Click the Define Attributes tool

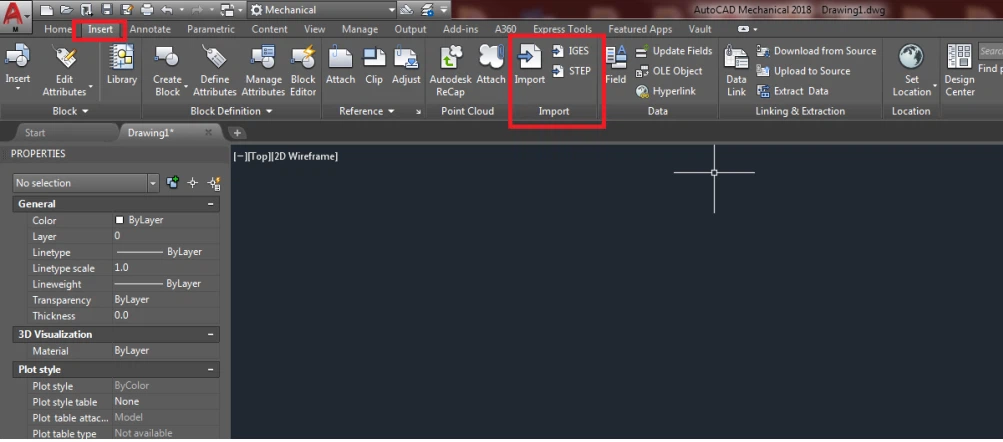[215, 70]
